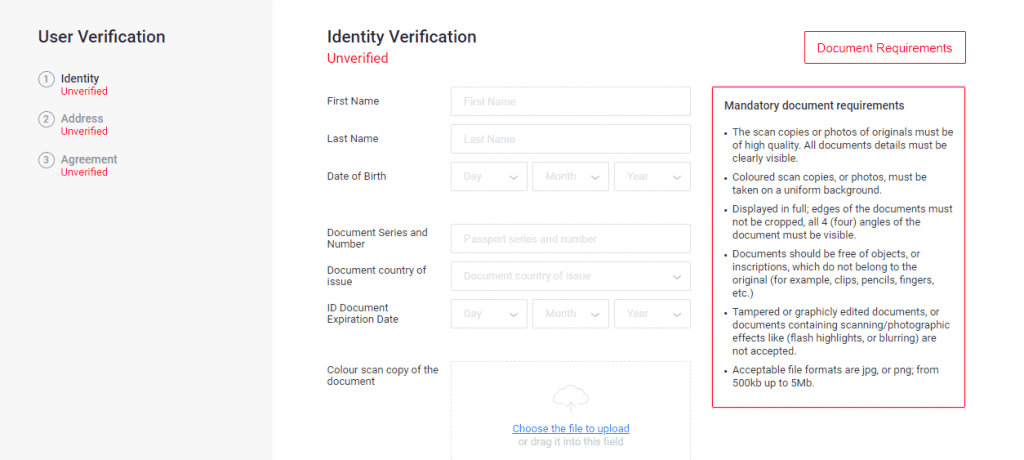Click the Last Name input field
The image size is (1024, 460).
coord(570,139)
